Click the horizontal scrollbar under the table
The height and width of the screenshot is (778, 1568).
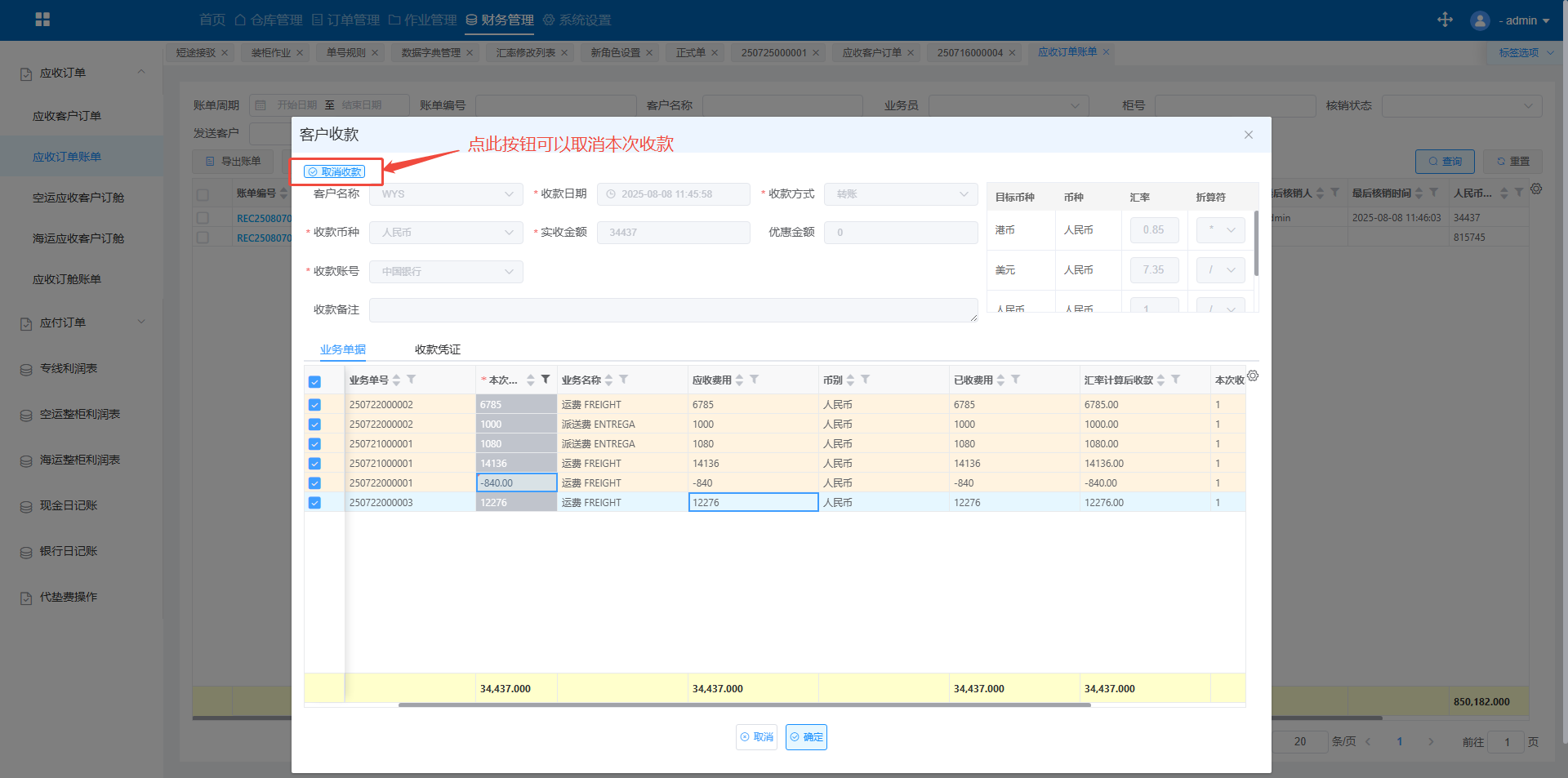743,705
